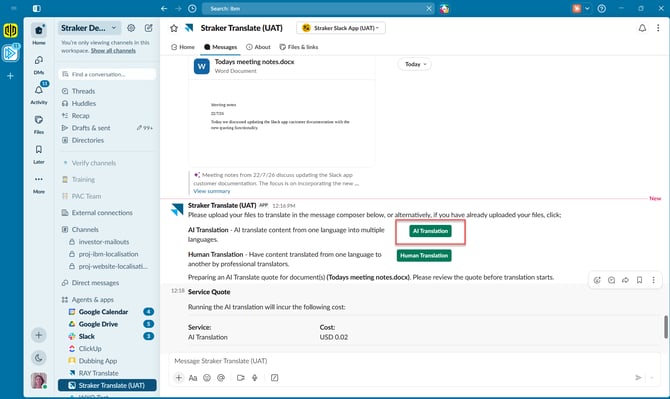Toggle text formatting Aa icon

click(x=193, y=378)
